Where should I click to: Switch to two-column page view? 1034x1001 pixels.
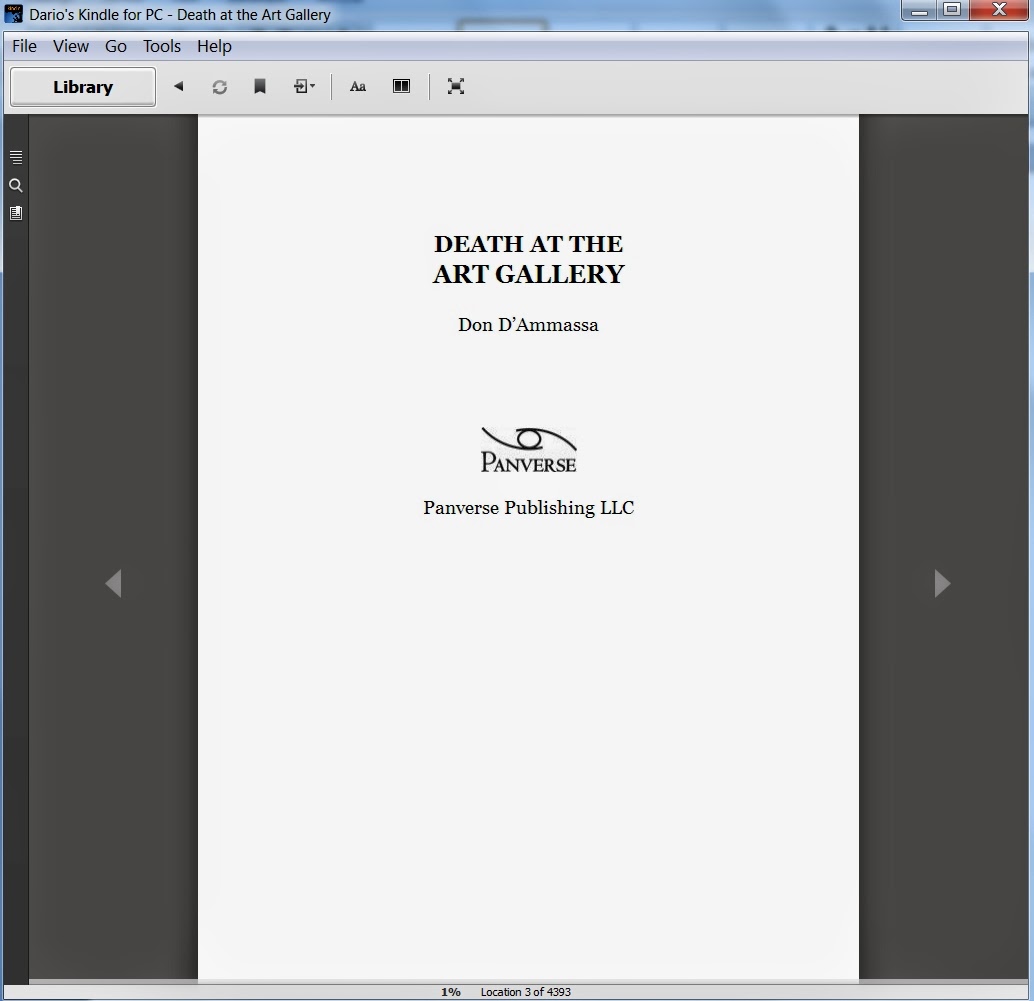point(401,86)
